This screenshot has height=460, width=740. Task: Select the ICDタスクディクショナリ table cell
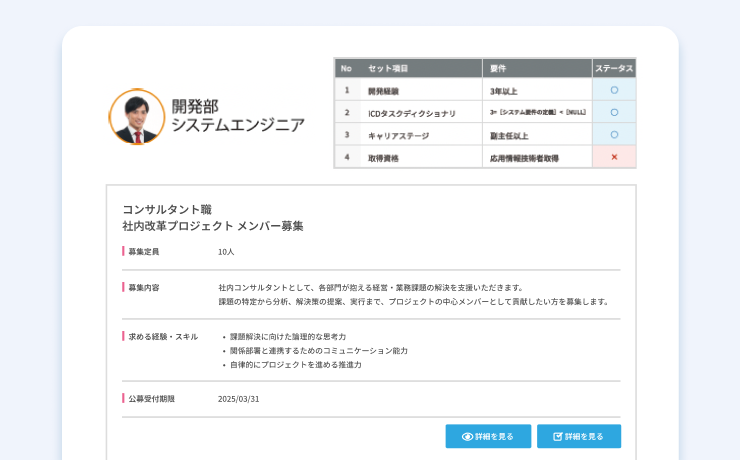(x=421, y=112)
